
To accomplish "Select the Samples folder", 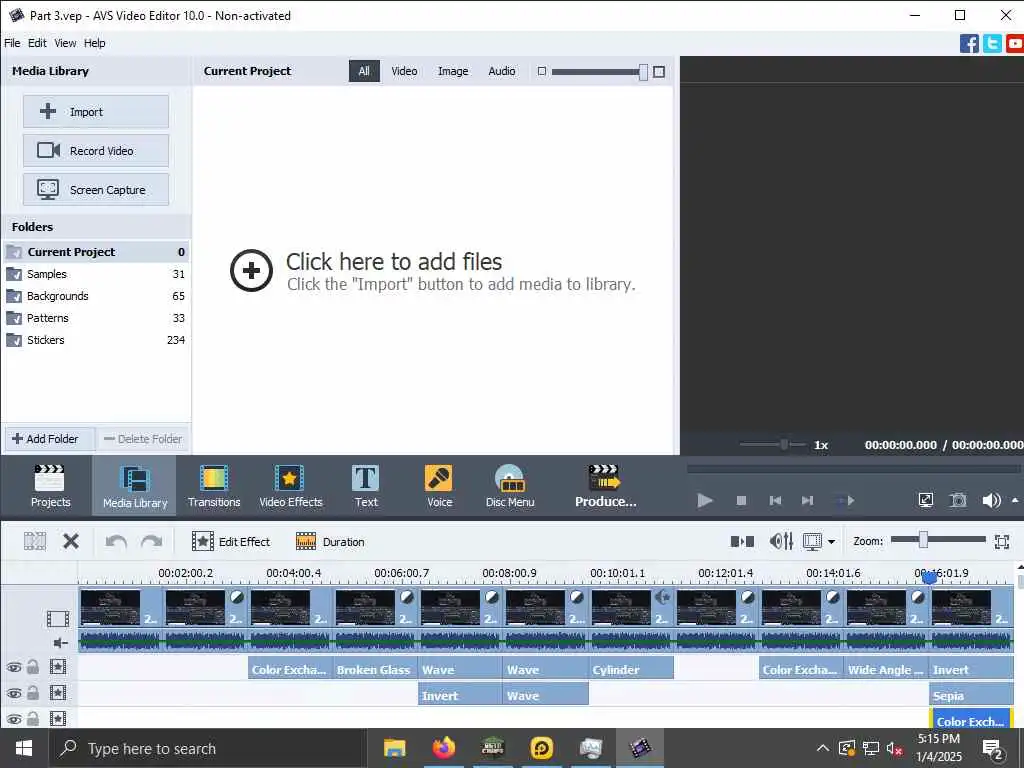I will point(96,274).
